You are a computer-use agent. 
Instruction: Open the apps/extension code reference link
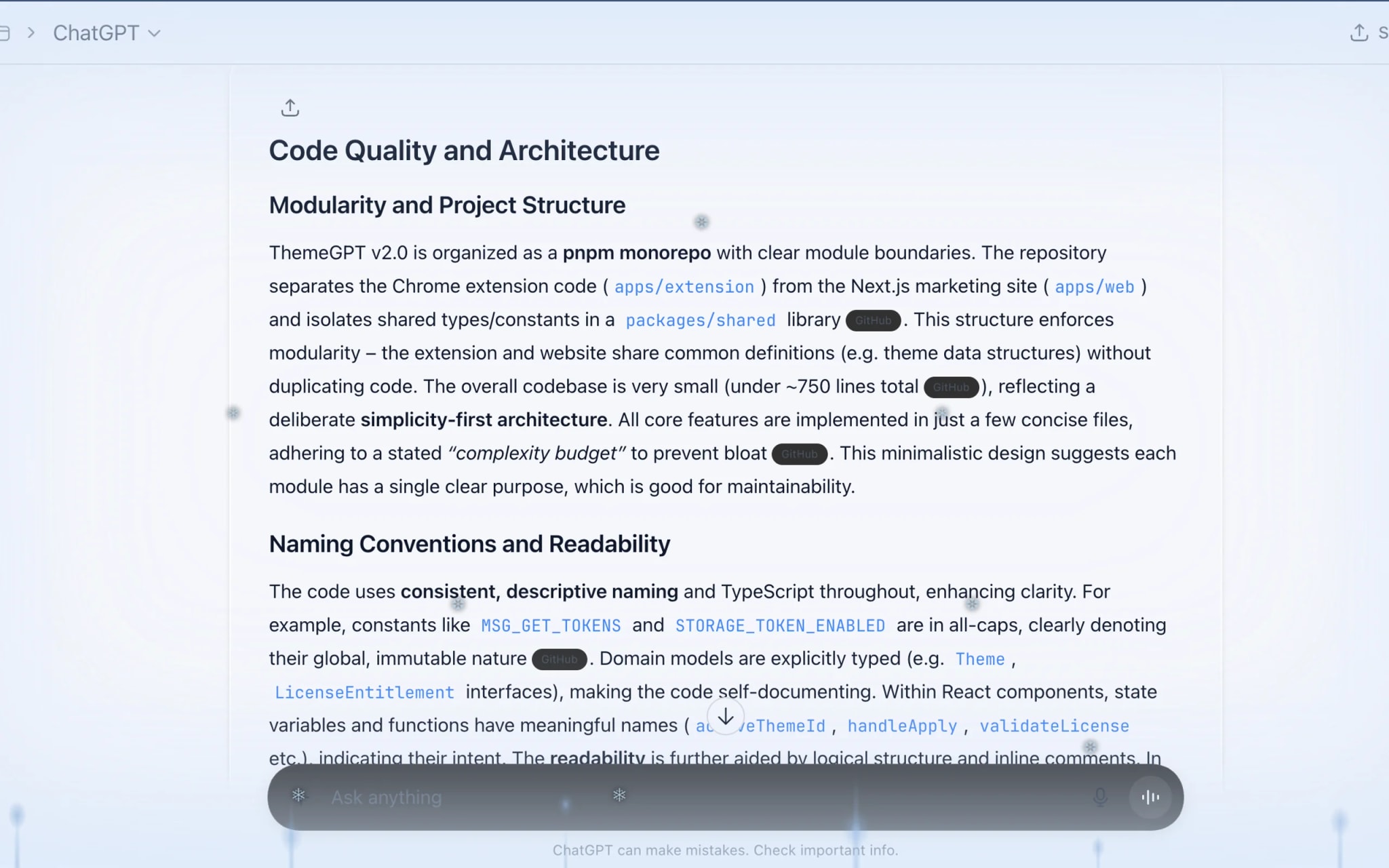click(684, 287)
